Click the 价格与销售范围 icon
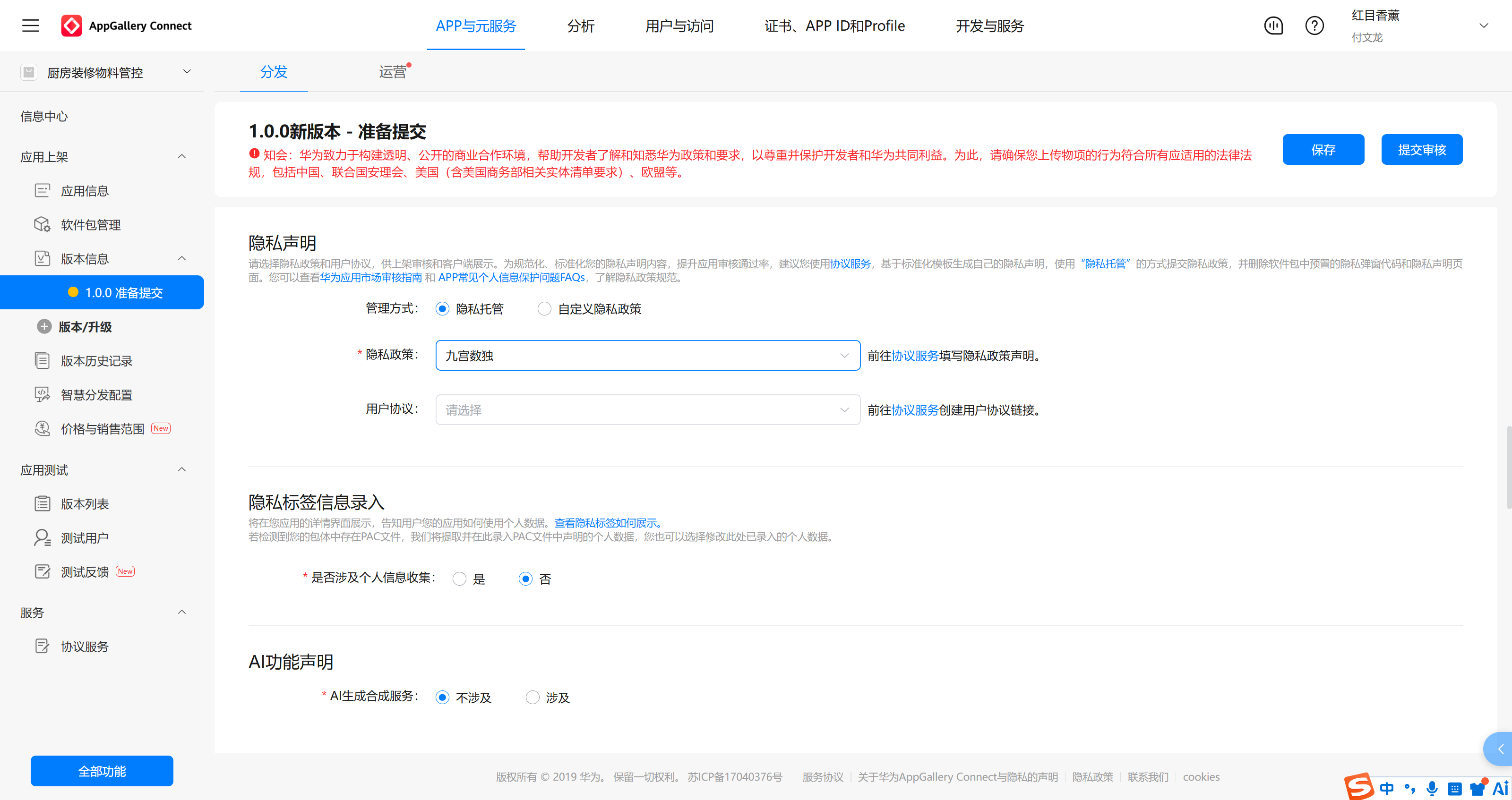The image size is (1512, 800). click(x=42, y=429)
